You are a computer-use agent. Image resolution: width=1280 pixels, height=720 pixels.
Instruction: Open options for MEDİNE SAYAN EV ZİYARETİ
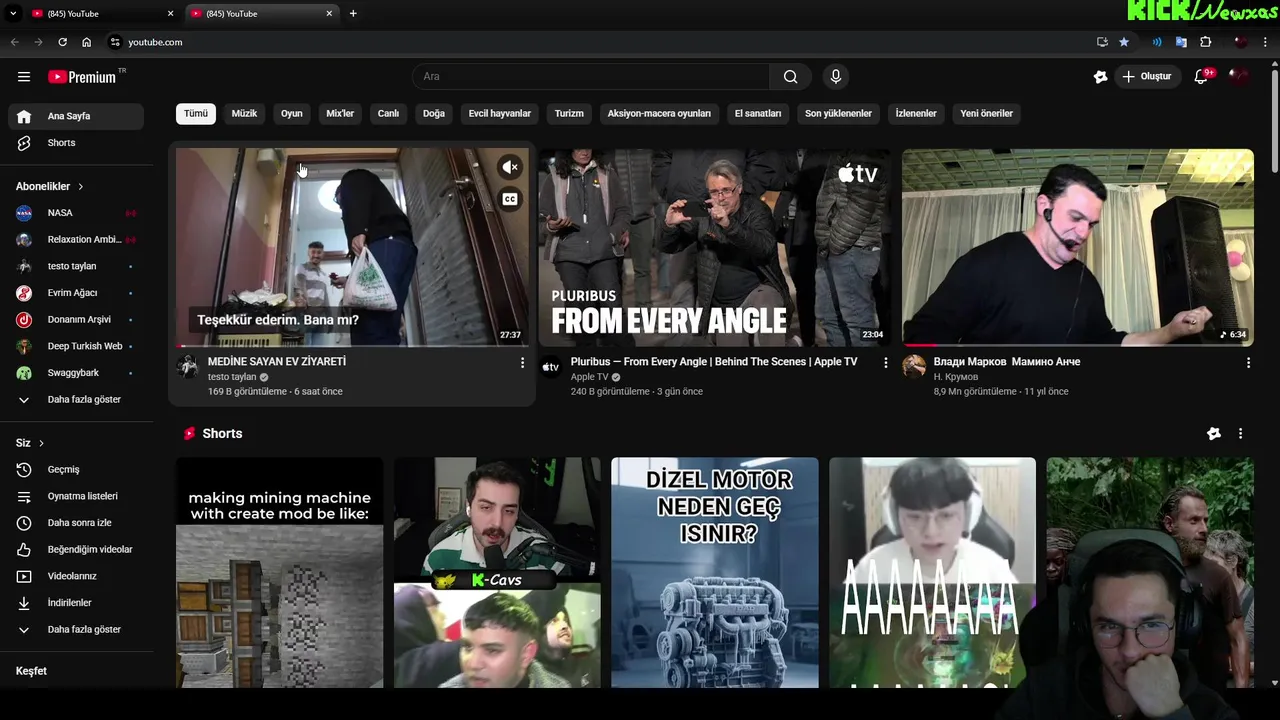tap(522, 363)
